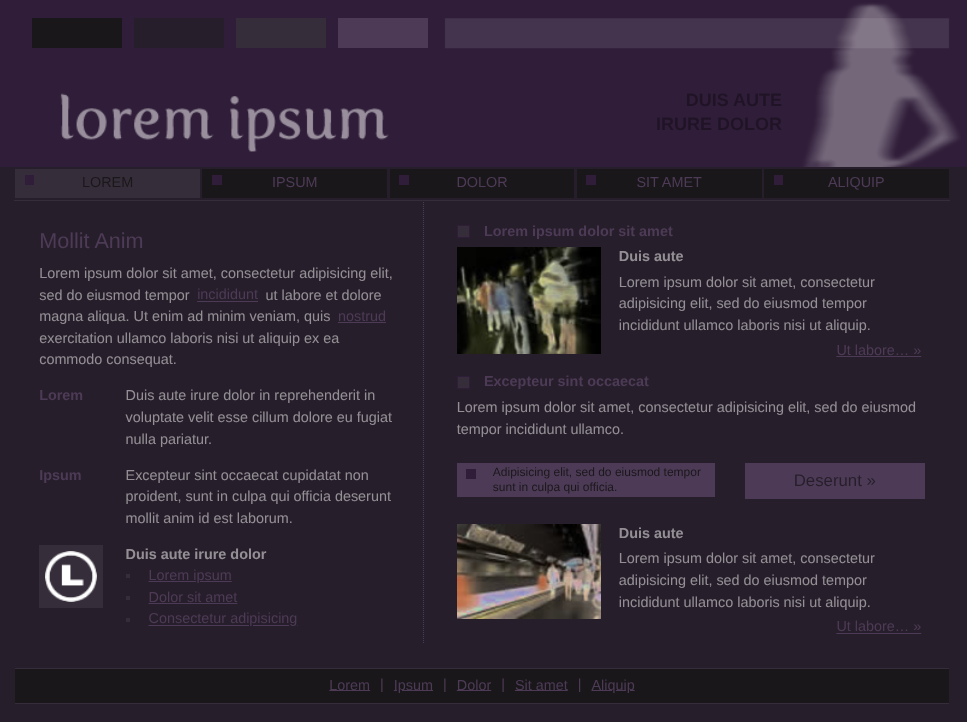Screen dimensions: 967x722
Task: Follow the incididunt link in the paragraph
Action: point(227,295)
